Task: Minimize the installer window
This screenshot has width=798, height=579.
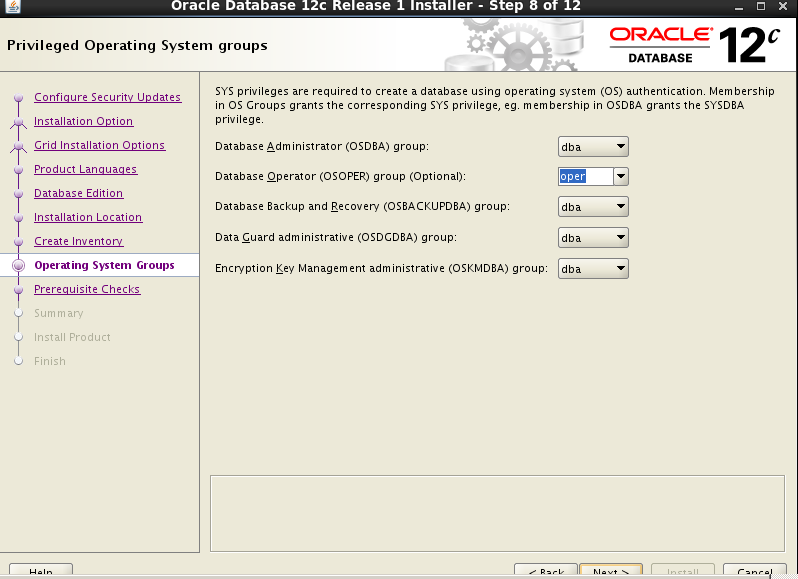Action: [x=739, y=7]
